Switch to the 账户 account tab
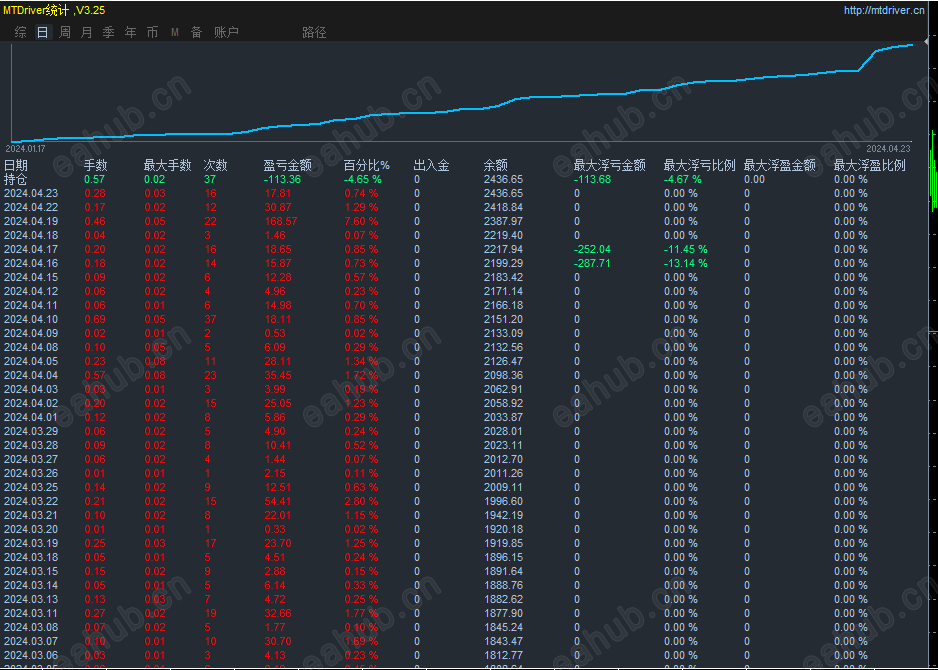This screenshot has height=670, width=938. click(x=226, y=32)
